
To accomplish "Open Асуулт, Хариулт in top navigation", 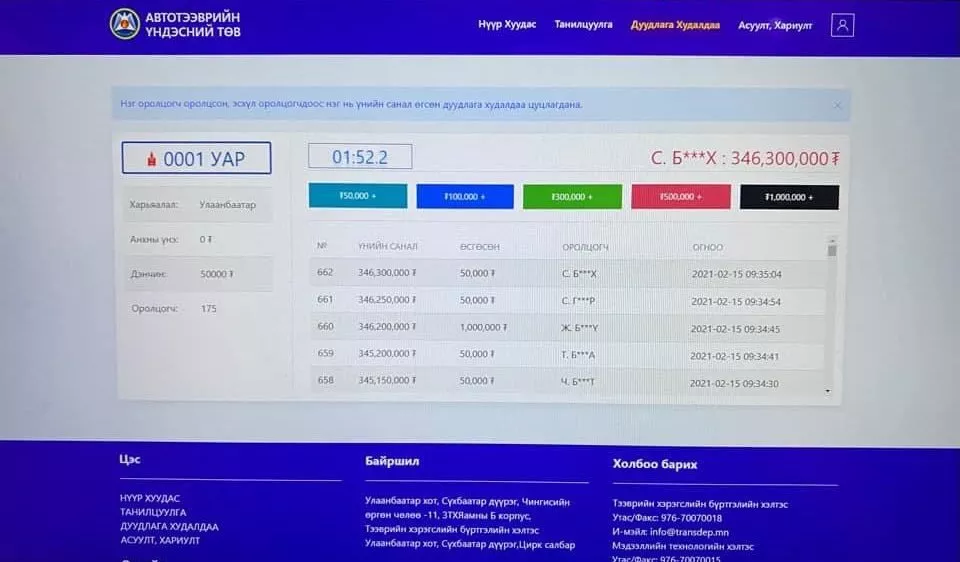I will pos(775,26).
